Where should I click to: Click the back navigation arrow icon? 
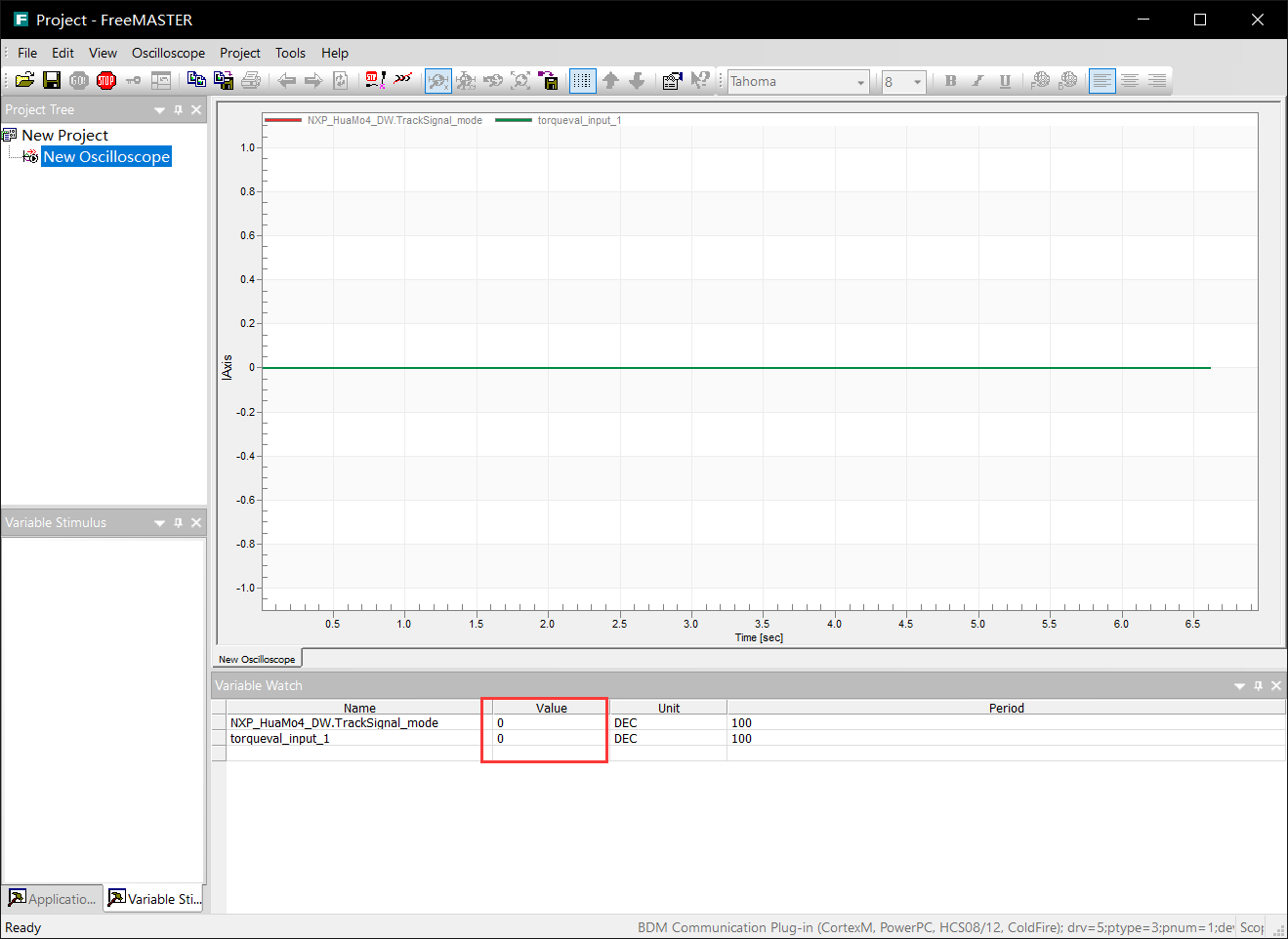click(286, 81)
